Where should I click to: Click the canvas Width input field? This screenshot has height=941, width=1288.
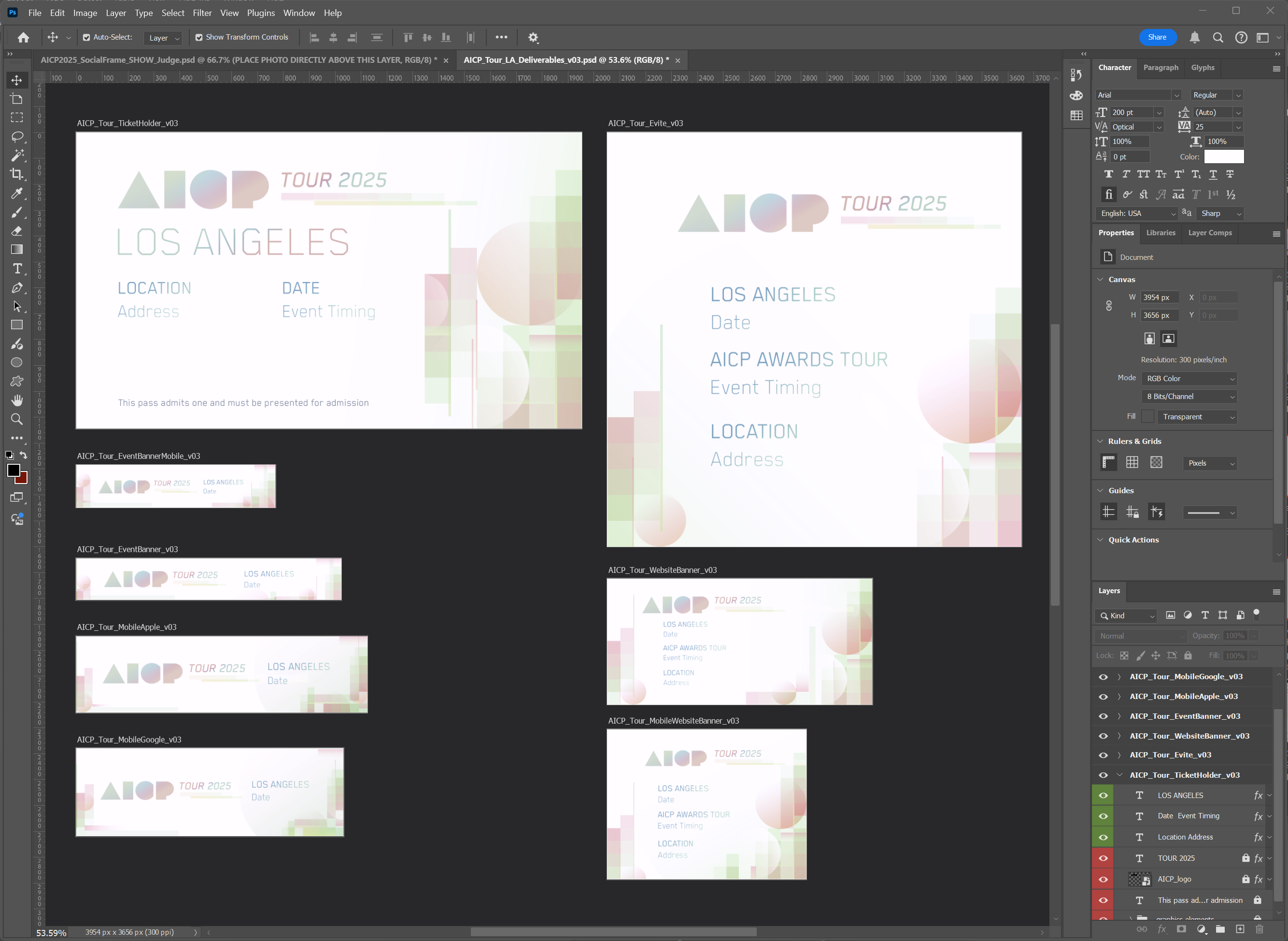pyautogui.click(x=1160, y=298)
